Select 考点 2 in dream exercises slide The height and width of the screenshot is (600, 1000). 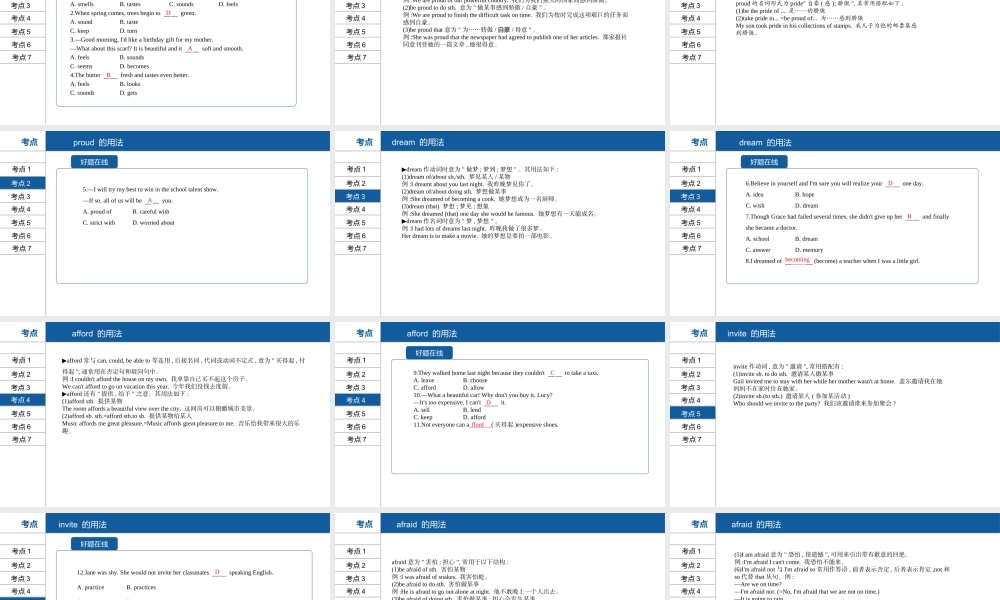691,183
